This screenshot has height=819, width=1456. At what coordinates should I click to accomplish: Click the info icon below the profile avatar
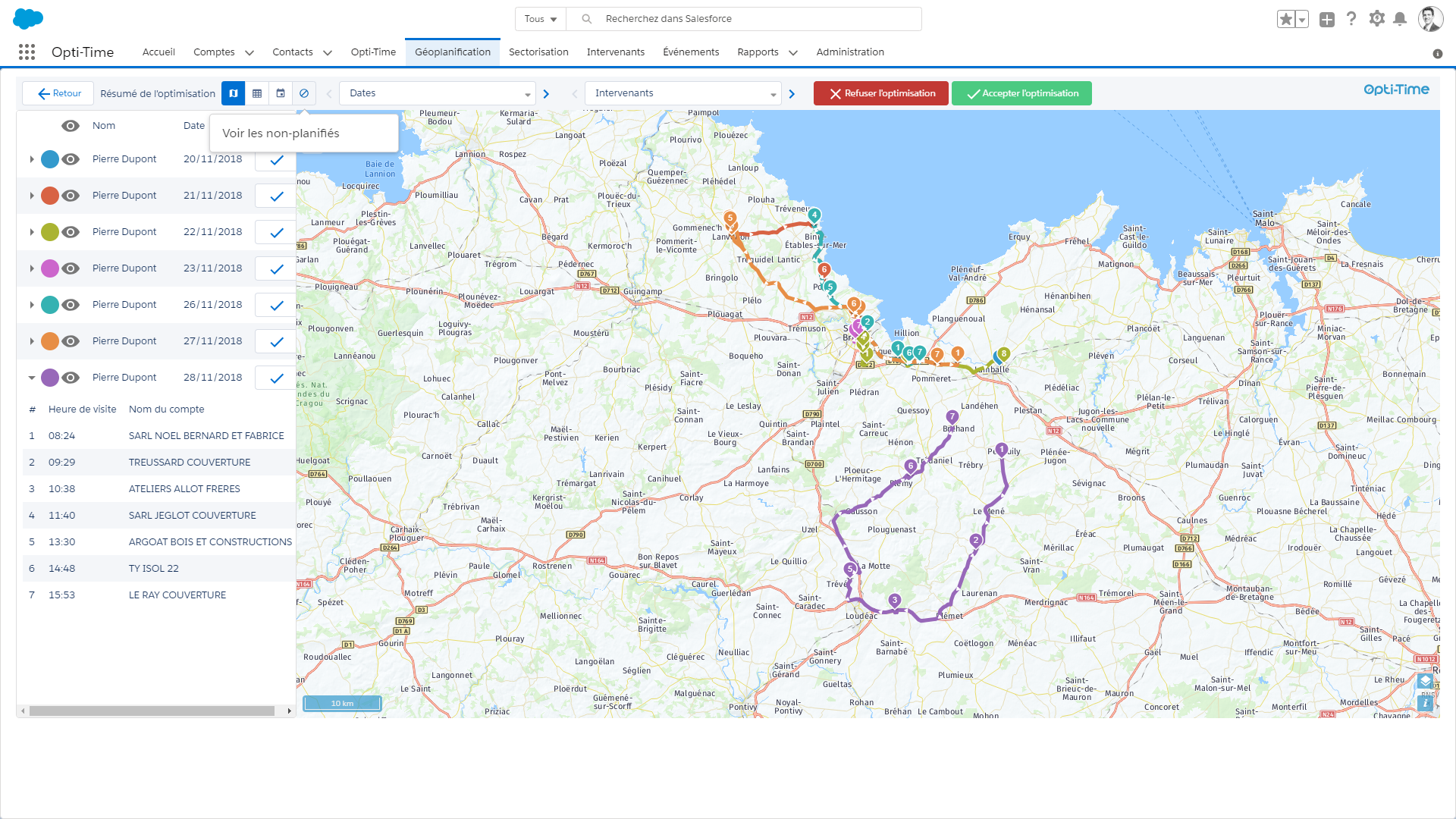(1437, 53)
